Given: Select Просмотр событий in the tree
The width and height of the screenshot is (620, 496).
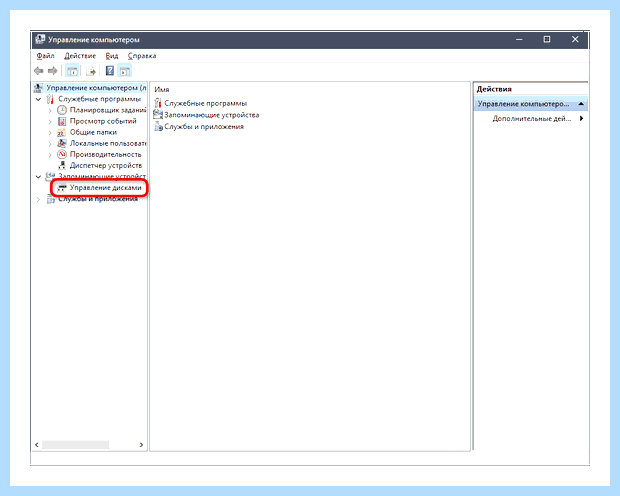Looking at the screenshot, I should tap(103, 121).
